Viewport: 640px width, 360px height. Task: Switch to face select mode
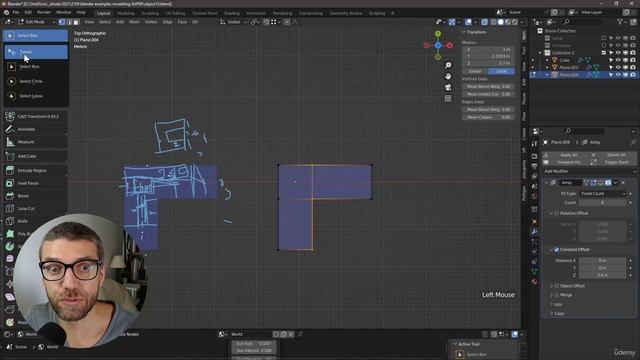(x=76, y=22)
